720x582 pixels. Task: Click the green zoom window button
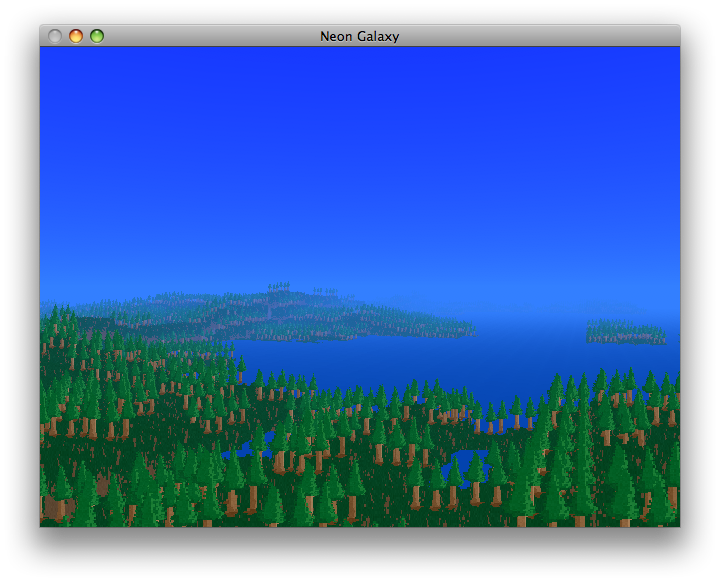click(x=97, y=36)
